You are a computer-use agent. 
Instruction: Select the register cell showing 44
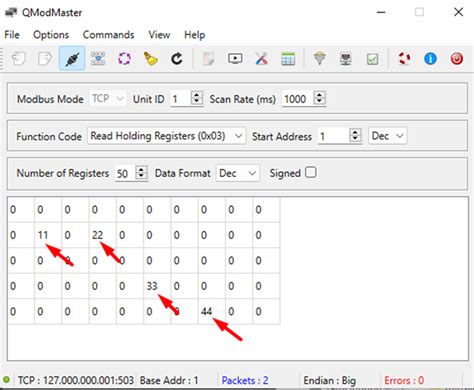(212, 311)
